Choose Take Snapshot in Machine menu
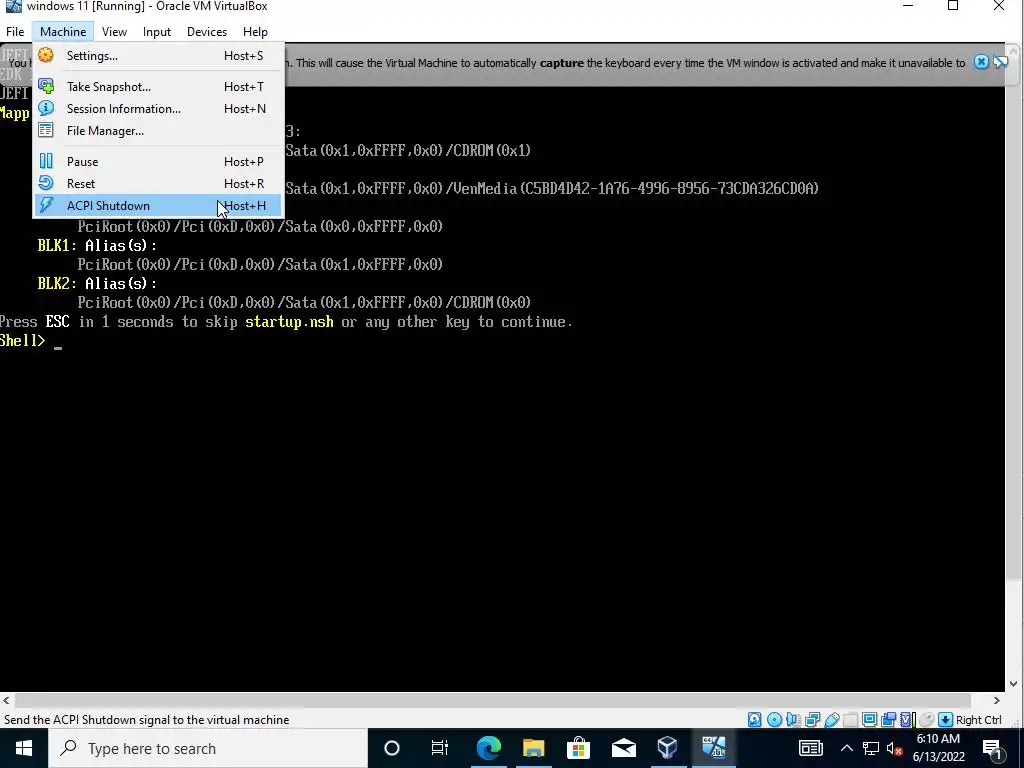Viewport: 1024px width, 768px height. click(x=157, y=86)
